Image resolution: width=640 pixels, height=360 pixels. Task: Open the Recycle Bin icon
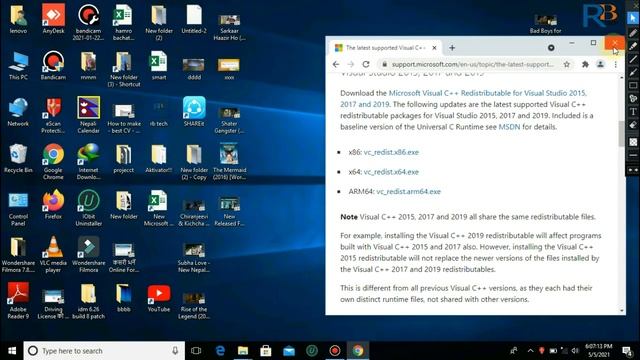click(x=18, y=158)
